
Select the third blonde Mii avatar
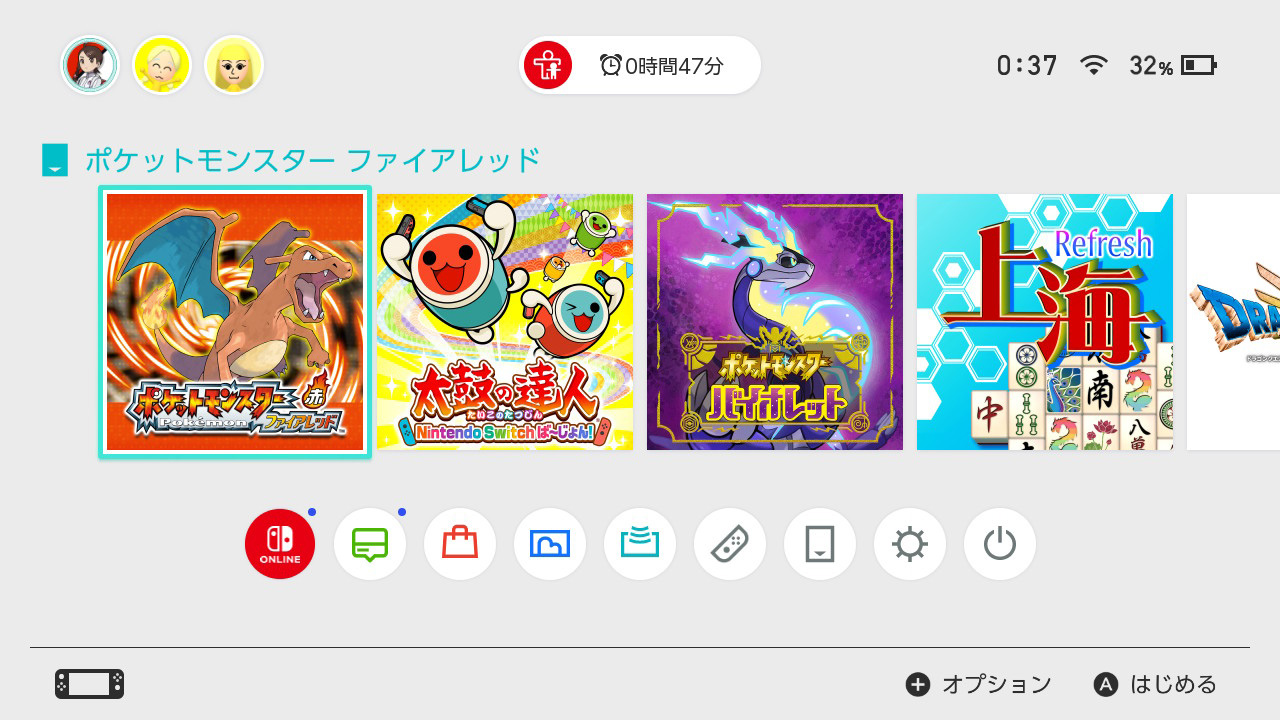point(234,66)
